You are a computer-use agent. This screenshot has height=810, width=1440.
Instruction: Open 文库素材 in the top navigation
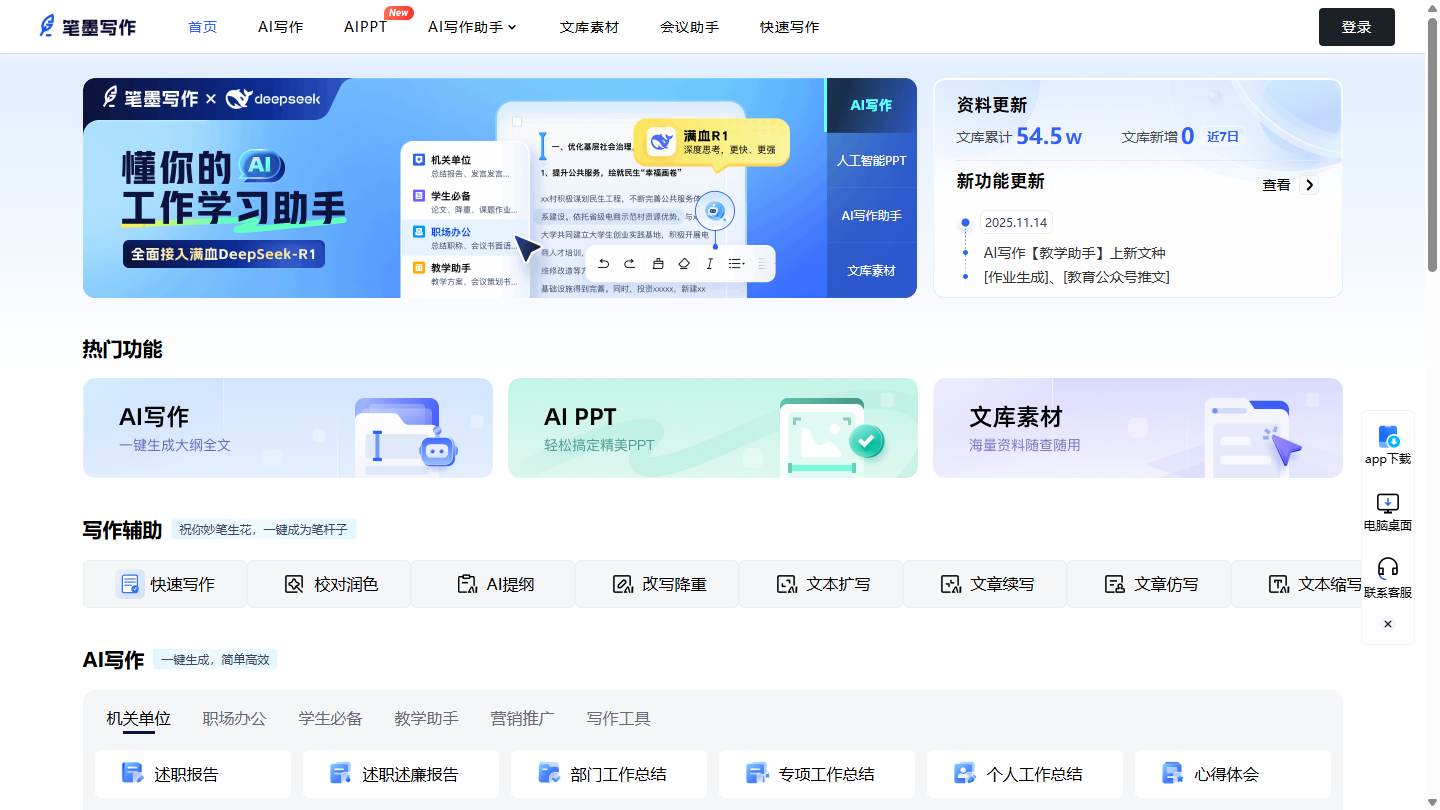pyautogui.click(x=590, y=27)
